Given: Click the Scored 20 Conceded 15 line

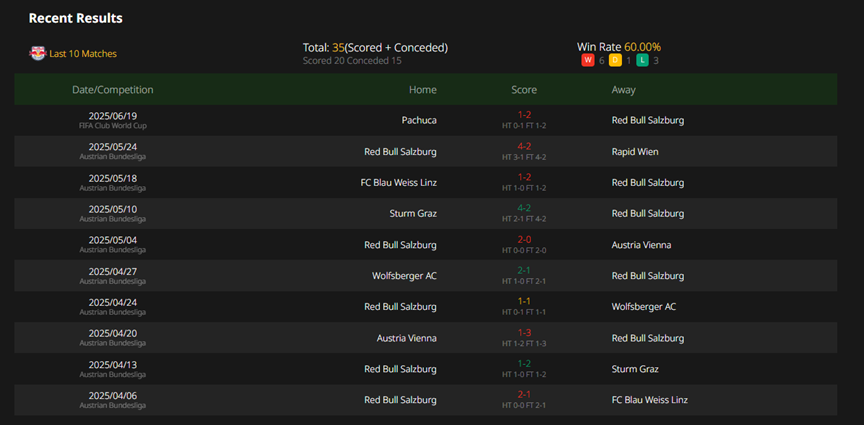Looking at the screenshot, I should click(352, 61).
